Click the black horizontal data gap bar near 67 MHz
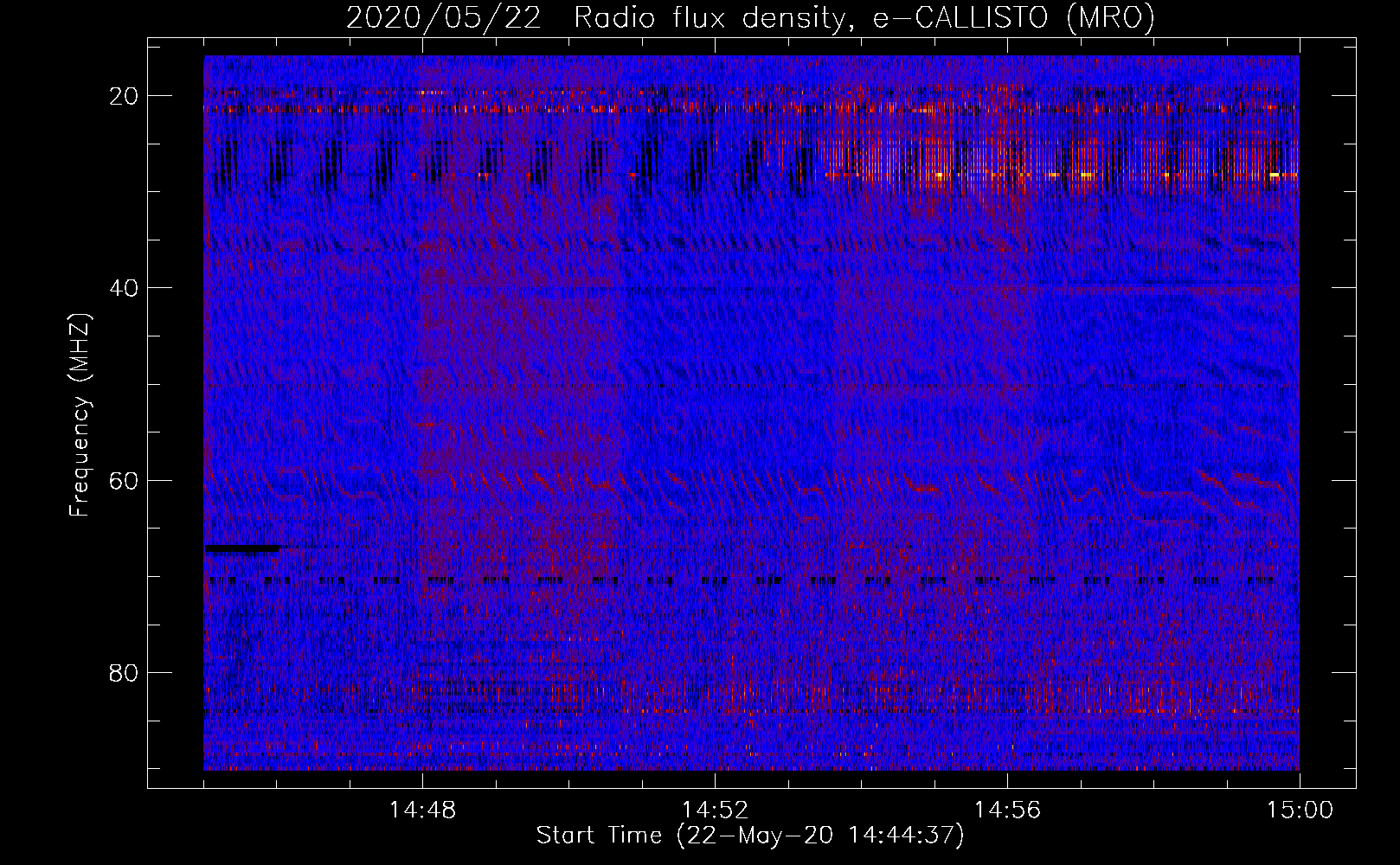Viewport: 1400px width, 865px height. point(242,548)
